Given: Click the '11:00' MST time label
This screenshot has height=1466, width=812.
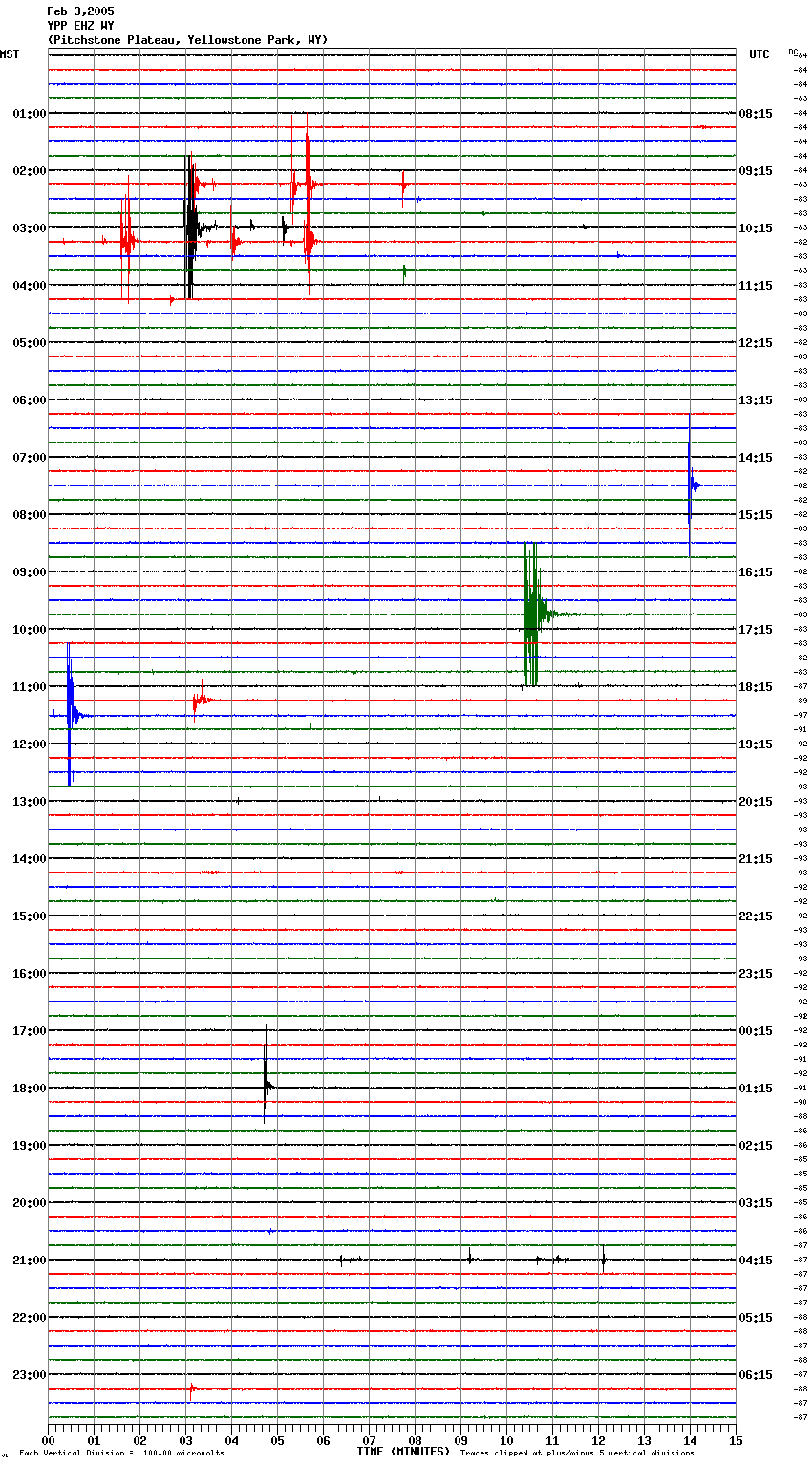Looking at the screenshot, I should pos(30,687).
